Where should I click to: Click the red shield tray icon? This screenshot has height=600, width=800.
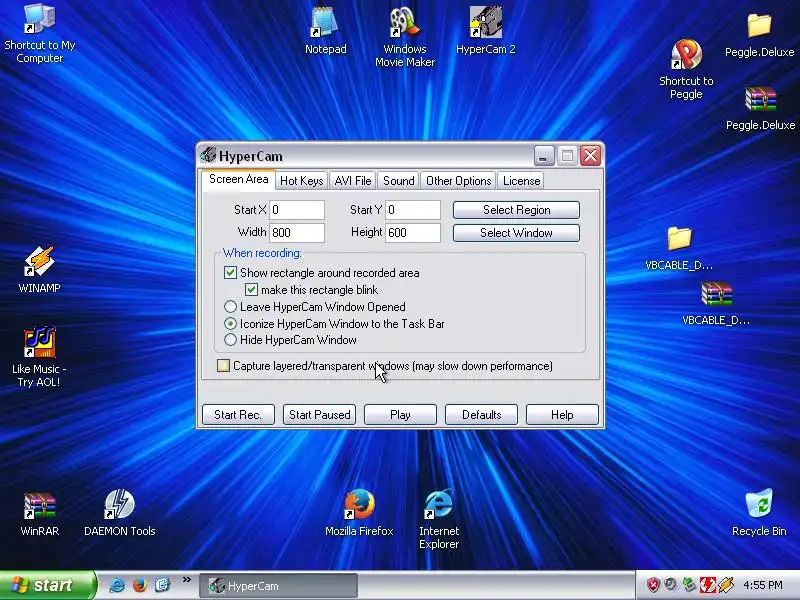coord(653,585)
